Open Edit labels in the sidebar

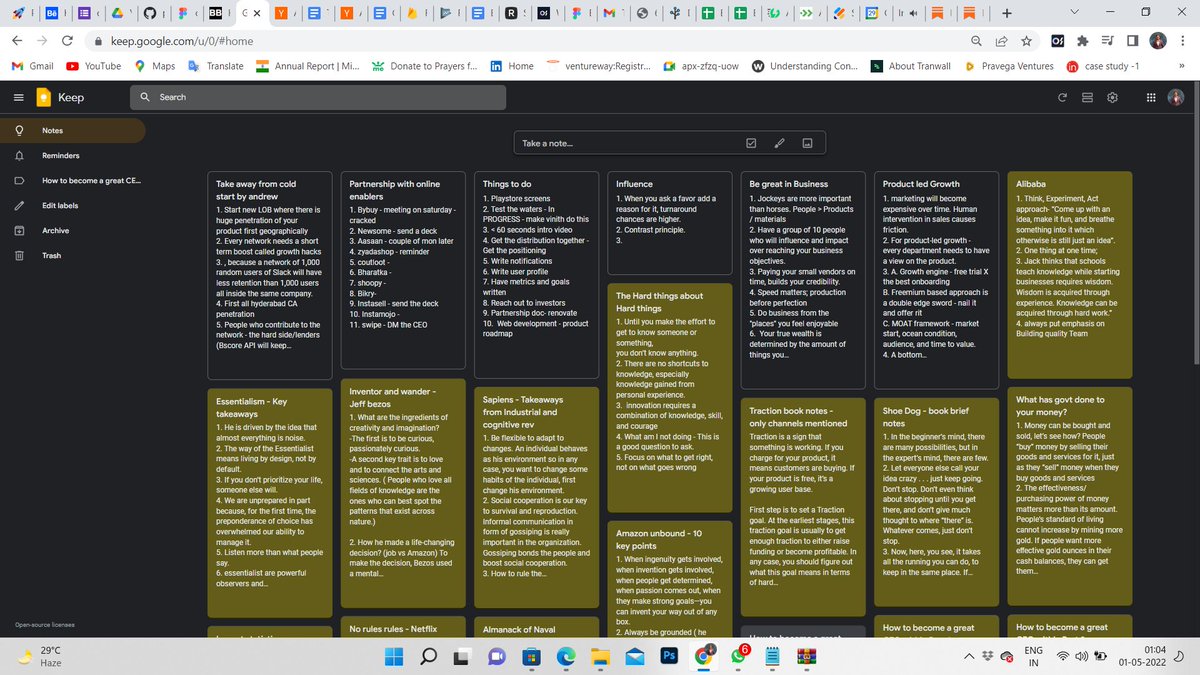pyautogui.click(x=72, y=206)
